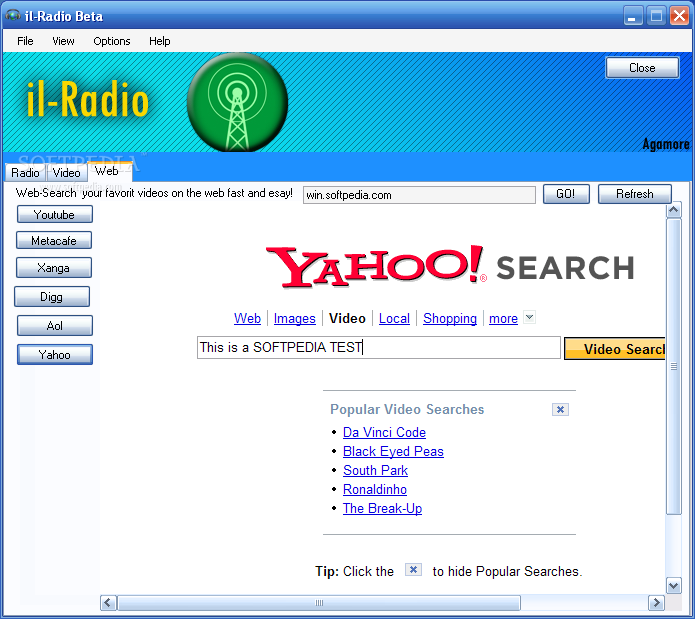
Task: Click the x icon in the Tip line
Action: tap(413, 570)
